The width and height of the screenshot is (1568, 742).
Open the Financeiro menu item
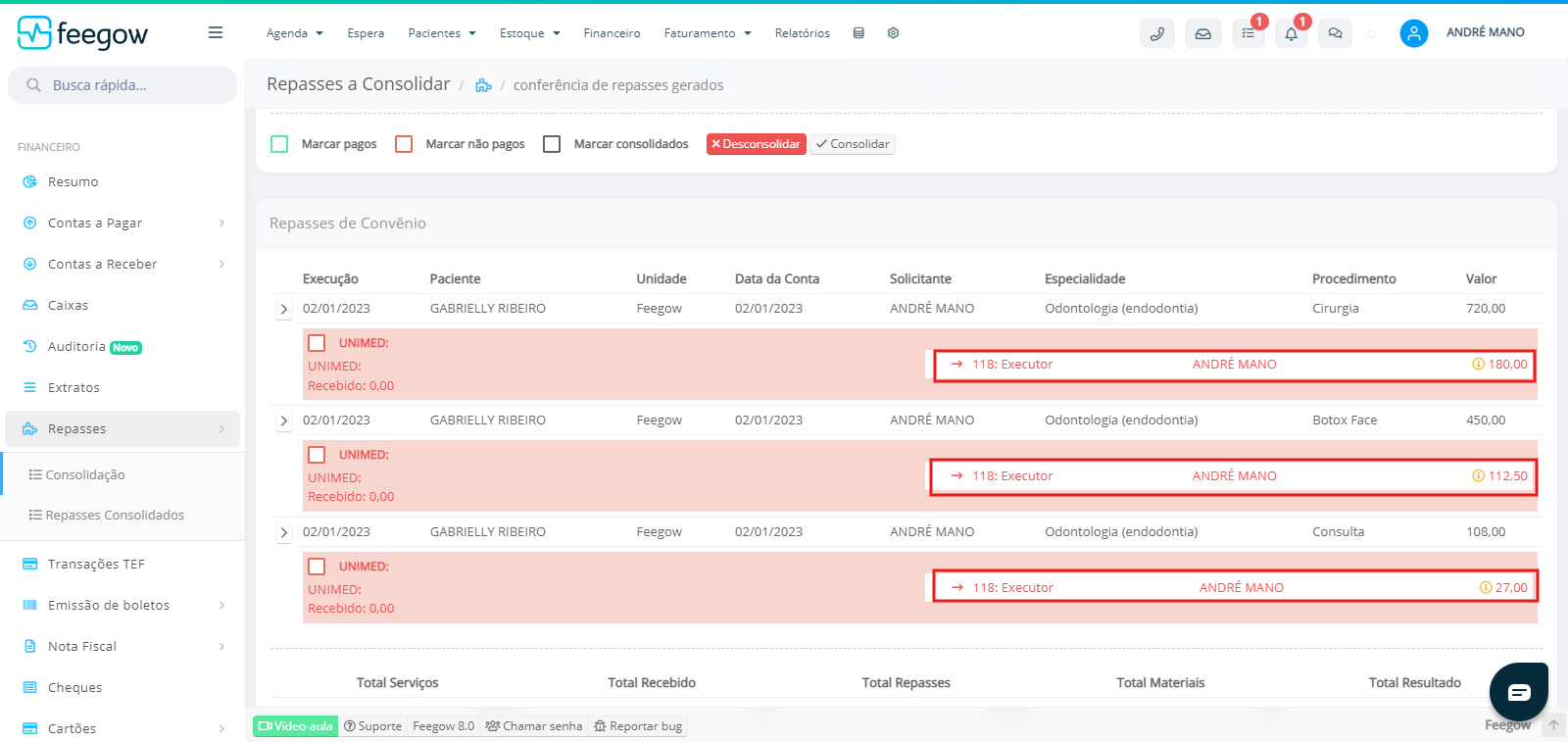click(x=612, y=33)
